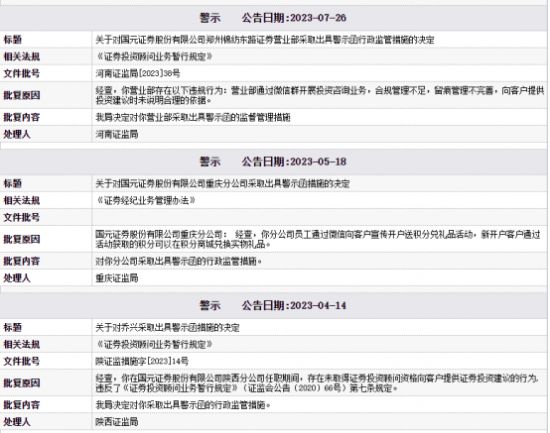Click the 文件批号 label in the 2023-07-26 section
The height and width of the screenshot is (433, 550).
click(x=21, y=73)
